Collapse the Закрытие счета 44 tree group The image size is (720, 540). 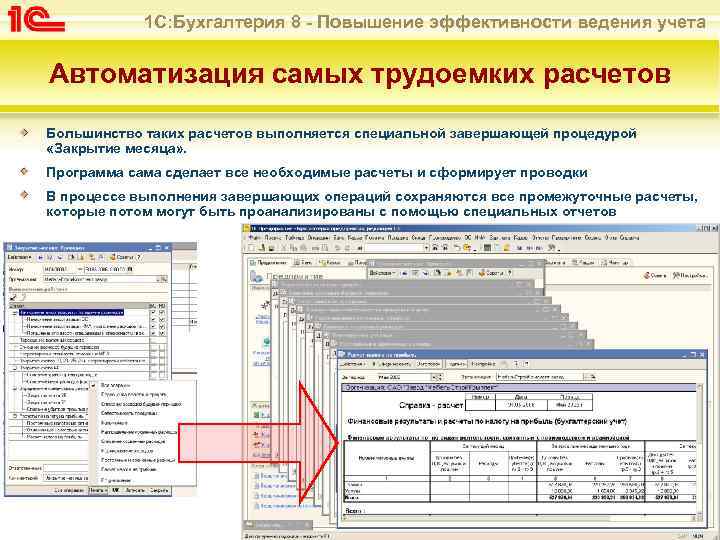15,368
